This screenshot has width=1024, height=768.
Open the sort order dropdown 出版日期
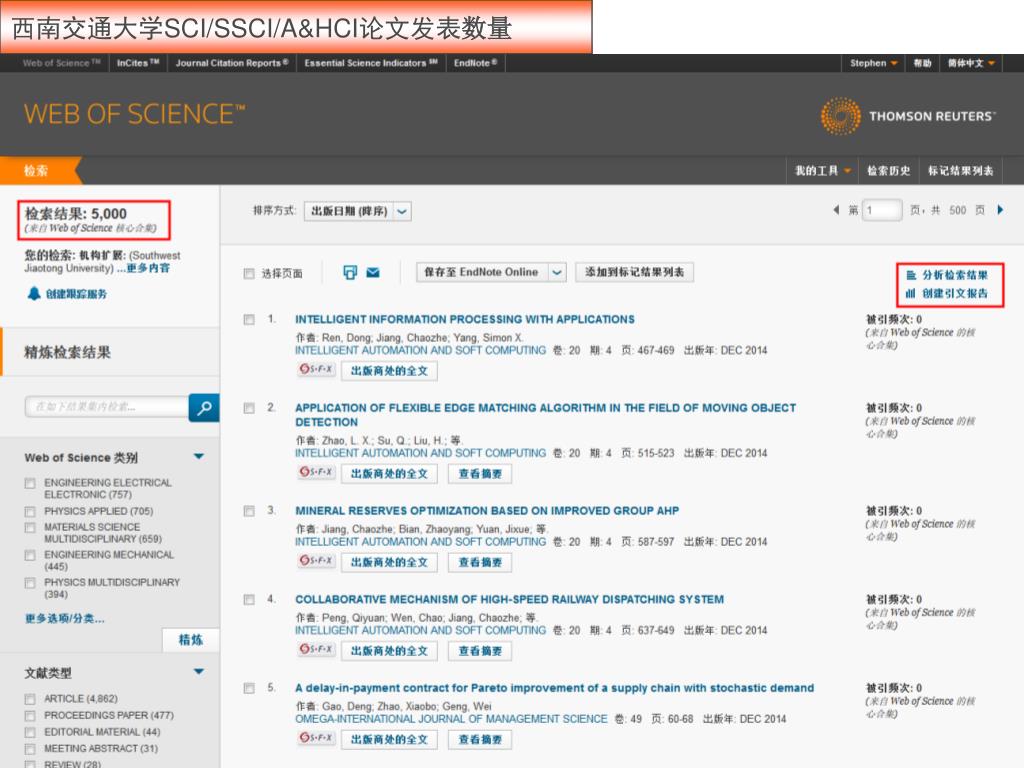(x=358, y=212)
